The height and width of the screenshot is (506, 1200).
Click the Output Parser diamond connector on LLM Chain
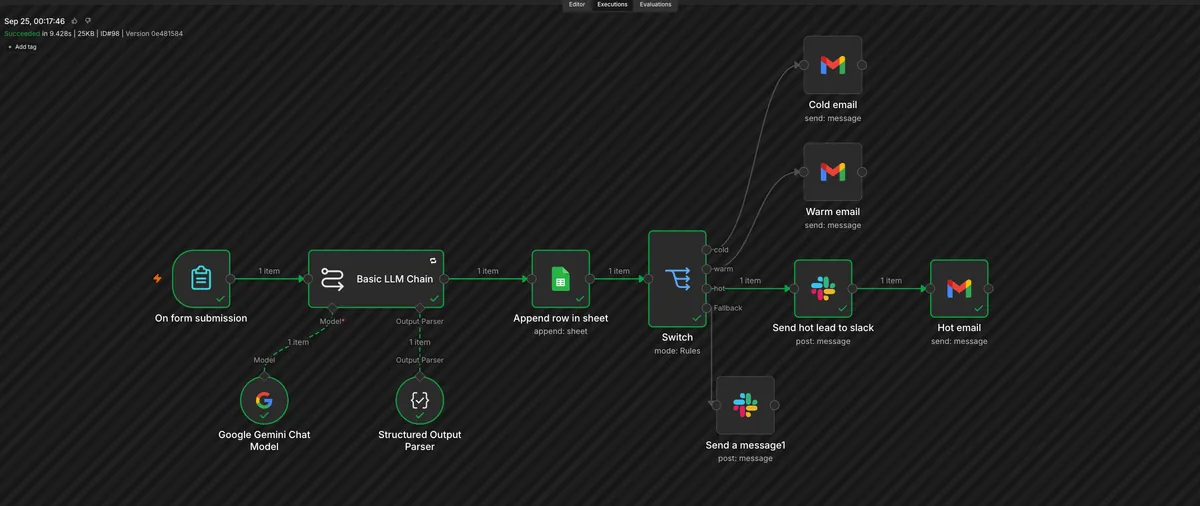[x=420, y=308]
